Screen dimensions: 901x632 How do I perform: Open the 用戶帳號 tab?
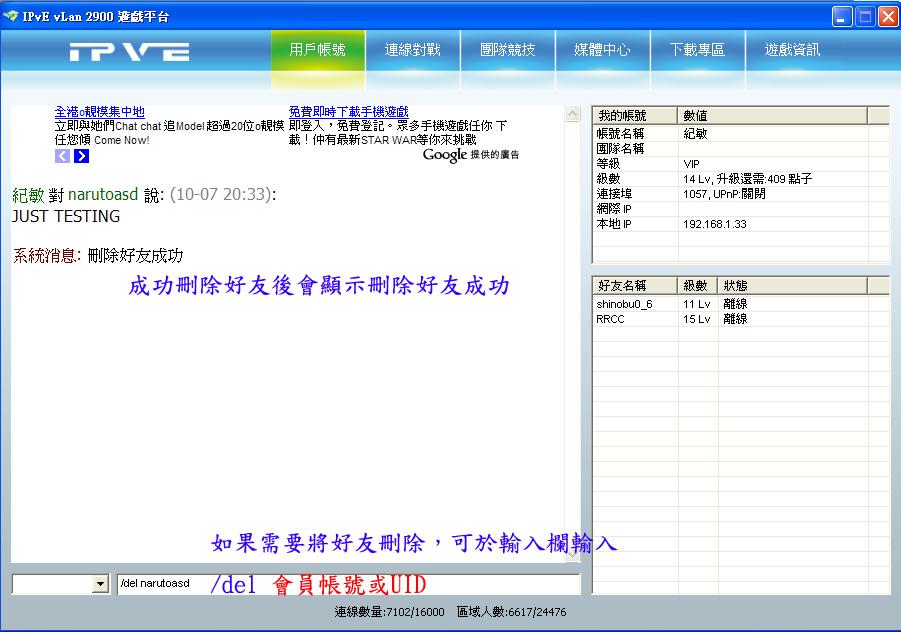[x=317, y=50]
